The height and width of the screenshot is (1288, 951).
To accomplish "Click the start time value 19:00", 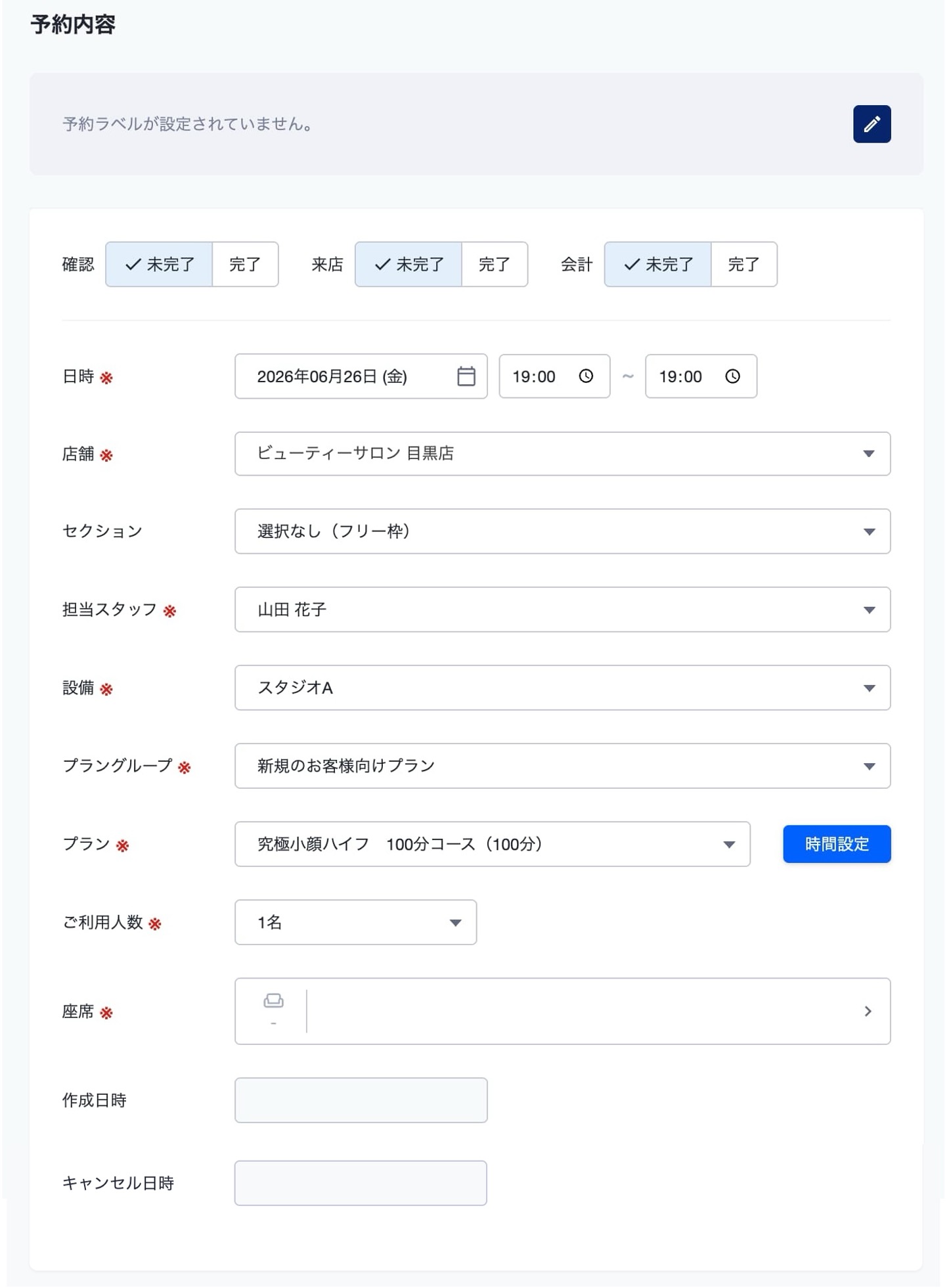I will tap(533, 376).
